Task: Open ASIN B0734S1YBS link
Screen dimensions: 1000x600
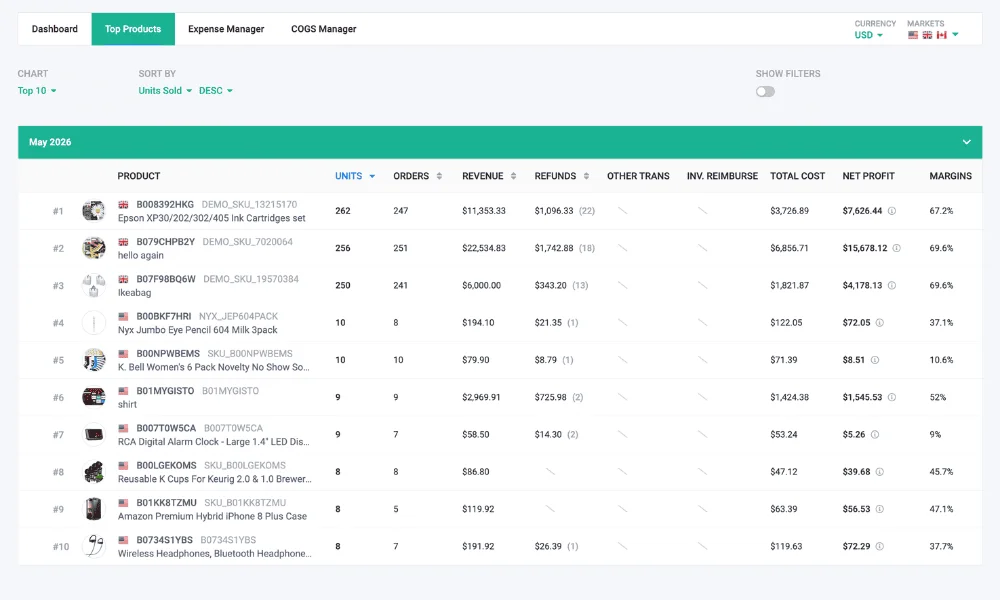Action: coord(164,540)
